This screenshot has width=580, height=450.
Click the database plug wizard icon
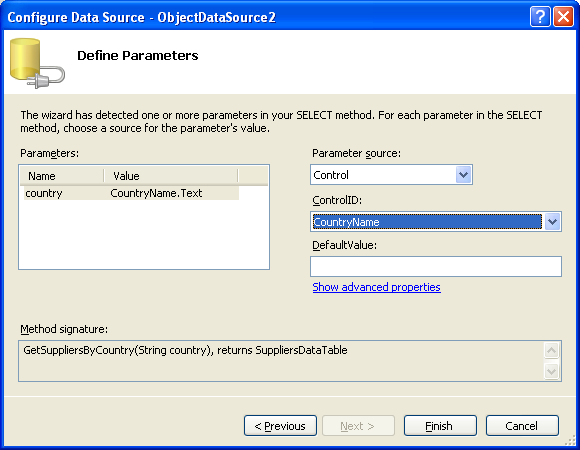(x=37, y=63)
